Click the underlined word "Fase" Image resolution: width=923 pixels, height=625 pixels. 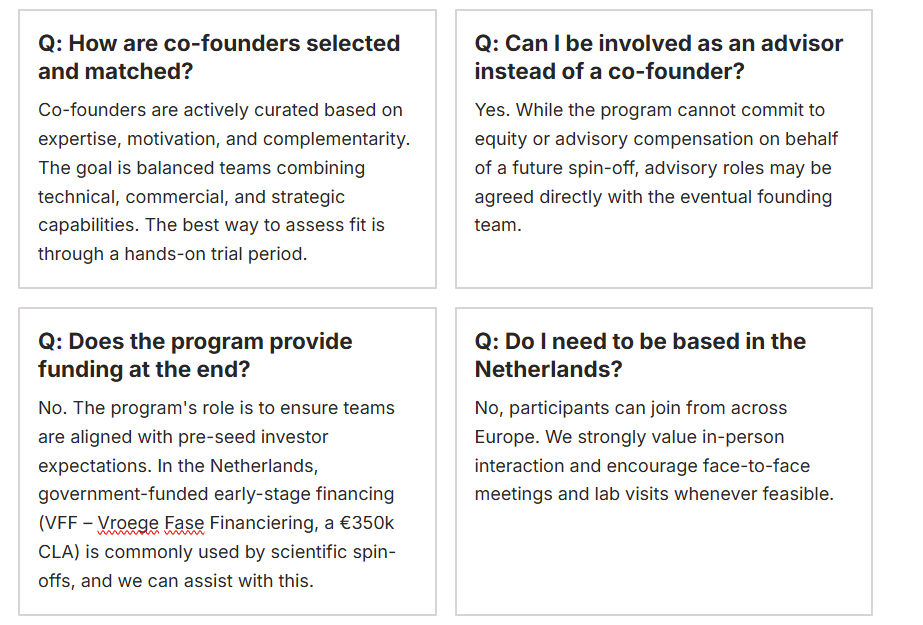[187, 523]
